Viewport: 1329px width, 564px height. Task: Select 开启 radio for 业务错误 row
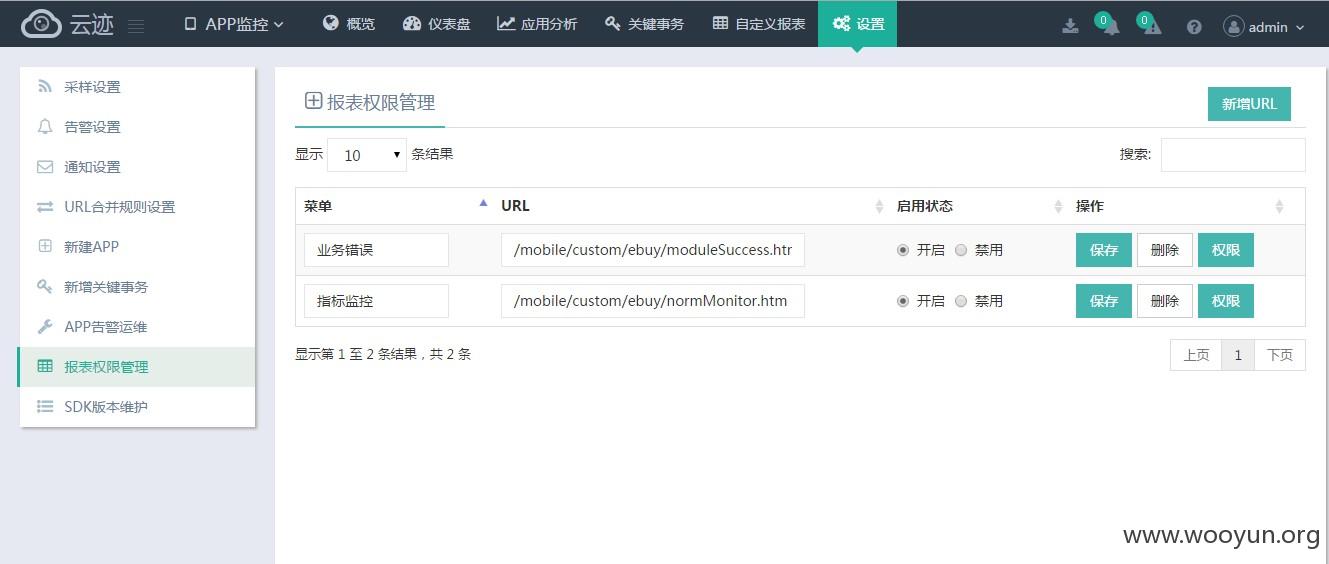pyautogui.click(x=903, y=250)
